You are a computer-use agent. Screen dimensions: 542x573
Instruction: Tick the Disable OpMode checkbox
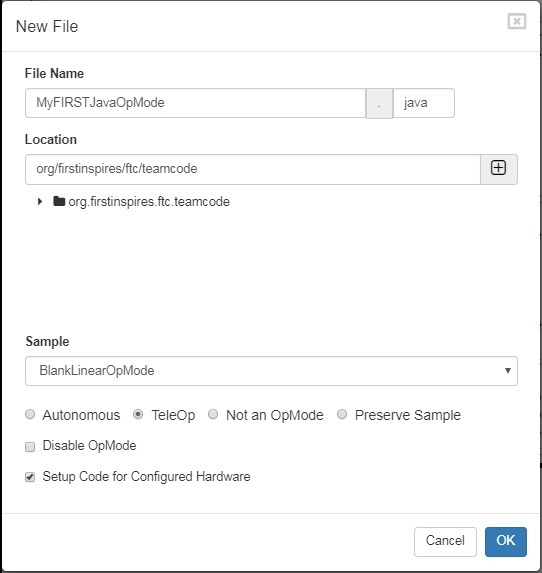[x=30, y=447]
